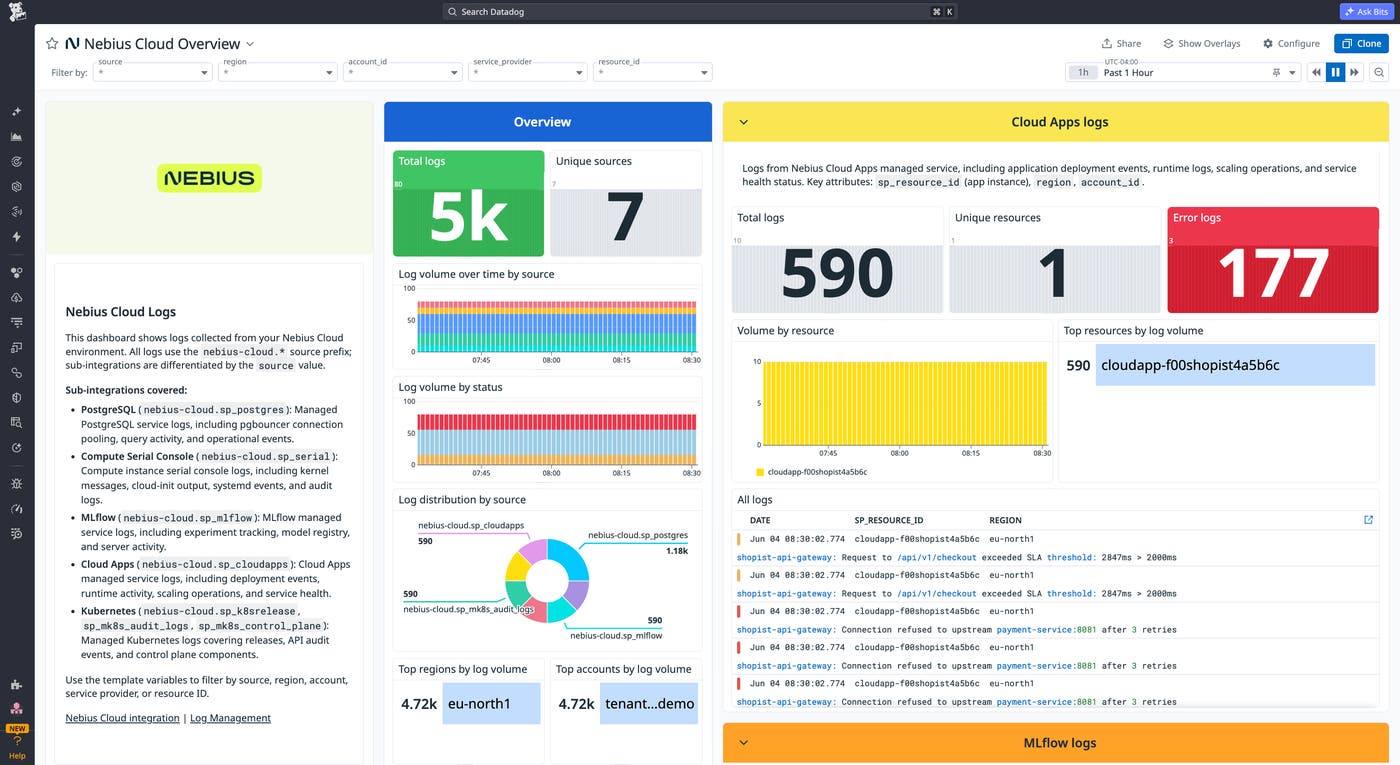Screen dimensions: 1400x765
Task: Click the donut chart in Log distribution by source
Action: pos(547,580)
